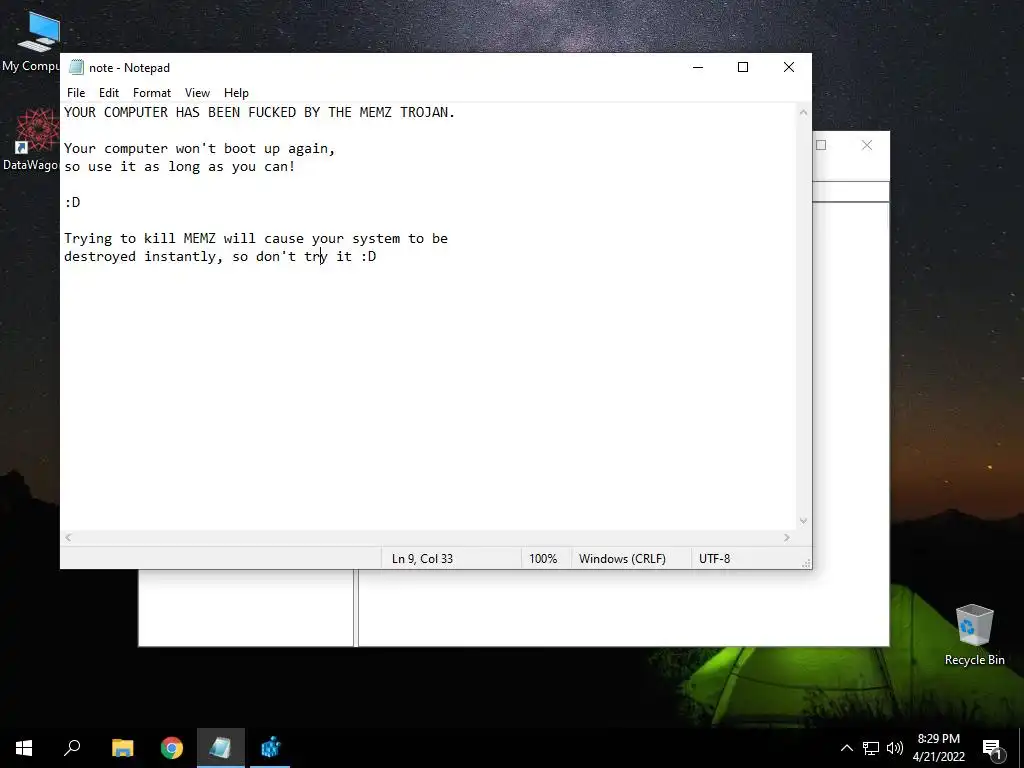The image size is (1024, 768).
Task: Open the Format menu in Notepad
Action: tap(152, 93)
